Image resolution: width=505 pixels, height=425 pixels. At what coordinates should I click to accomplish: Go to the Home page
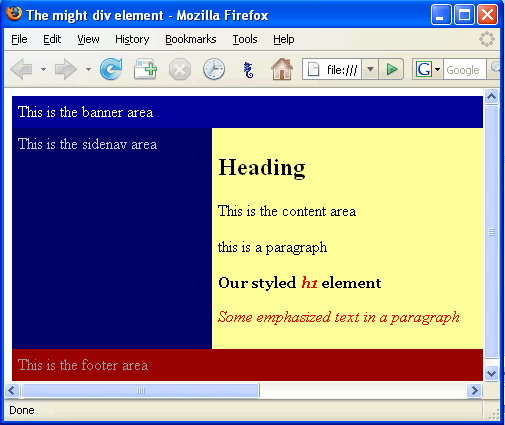coord(282,69)
